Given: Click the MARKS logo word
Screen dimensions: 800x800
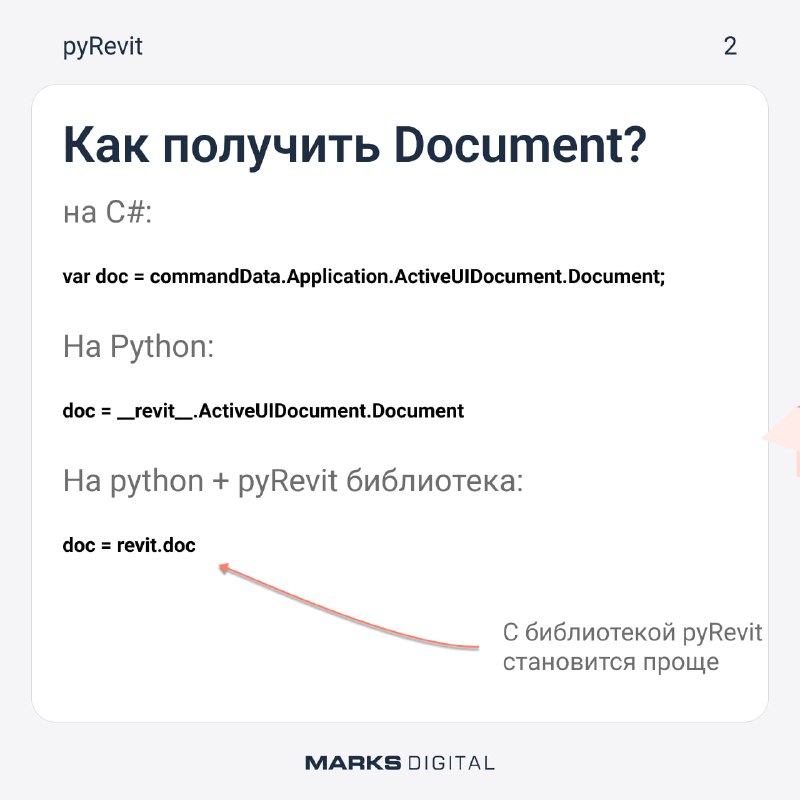Looking at the screenshot, I should (353, 763).
